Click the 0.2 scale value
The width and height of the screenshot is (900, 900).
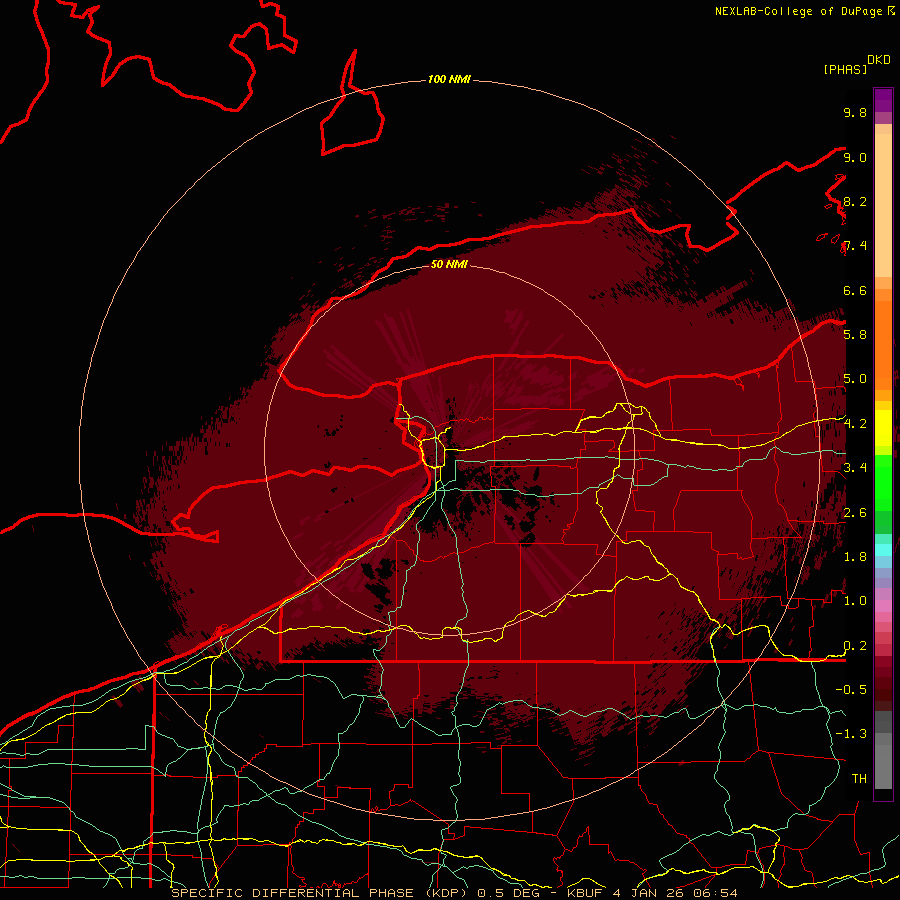pyautogui.click(x=855, y=646)
